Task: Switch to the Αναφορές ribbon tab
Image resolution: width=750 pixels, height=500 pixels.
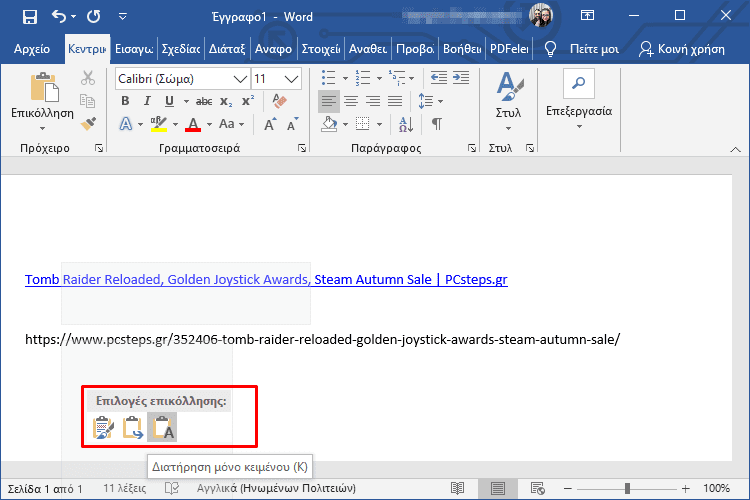Action: [273, 49]
